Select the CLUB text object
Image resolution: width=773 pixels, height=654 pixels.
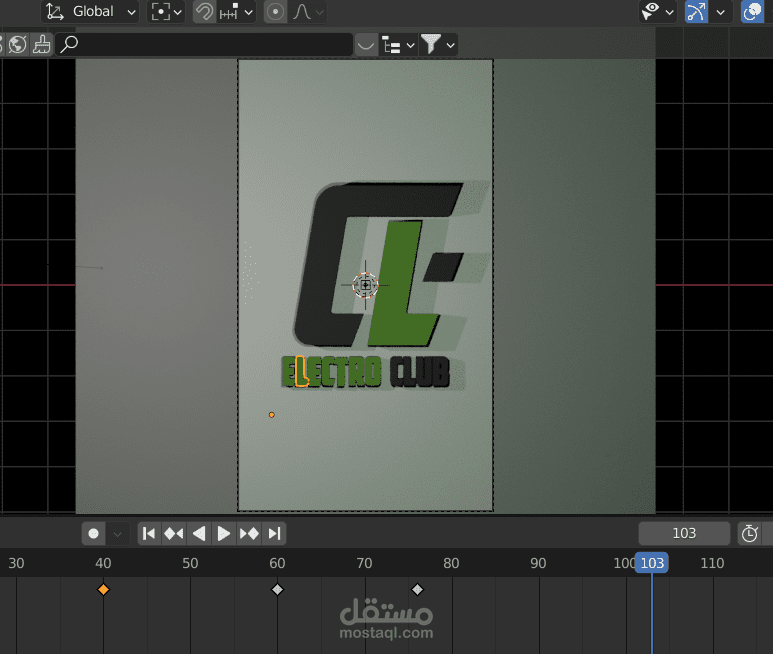coord(420,372)
